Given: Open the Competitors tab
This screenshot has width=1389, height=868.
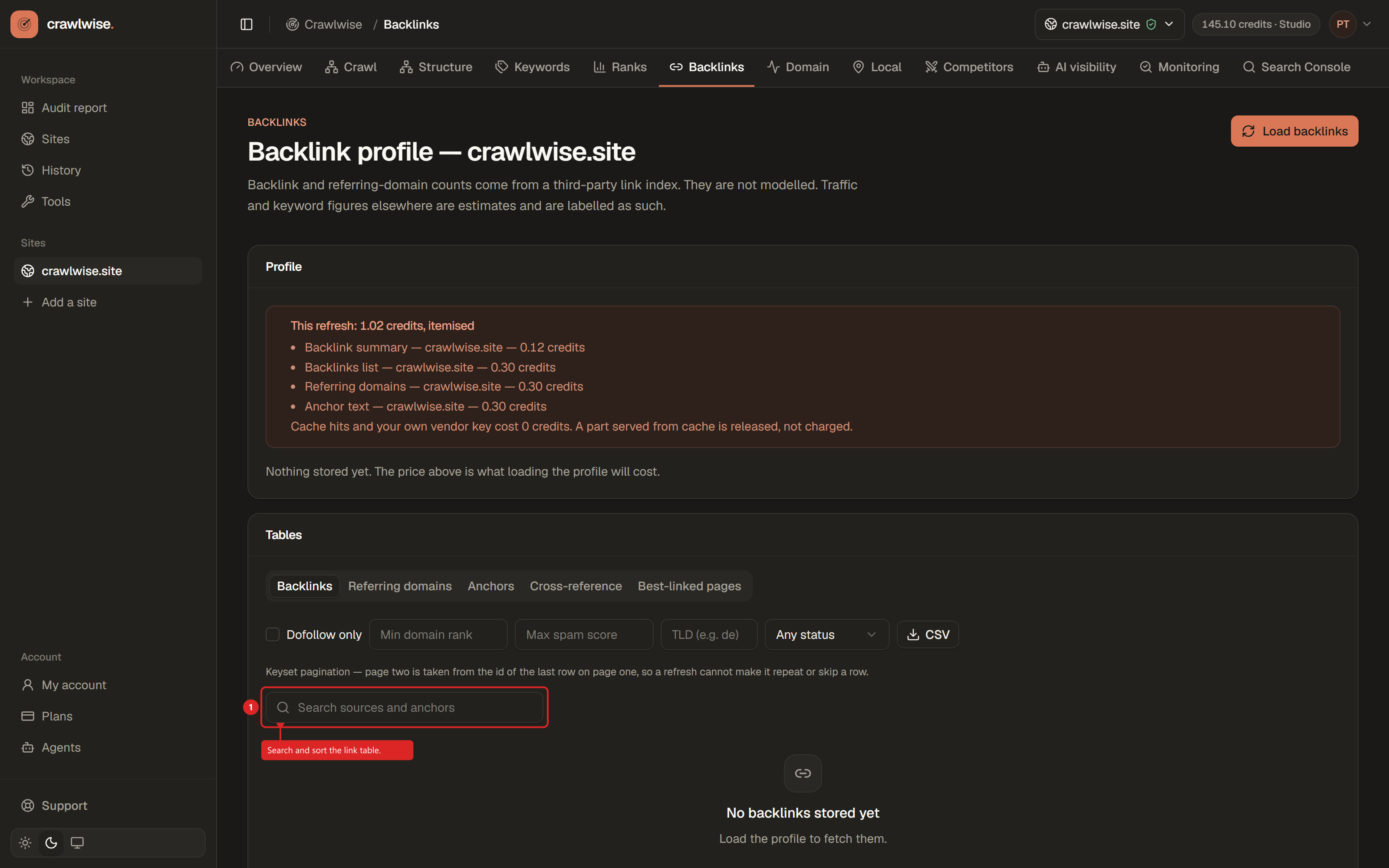Looking at the screenshot, I should (x=969, y=67).
